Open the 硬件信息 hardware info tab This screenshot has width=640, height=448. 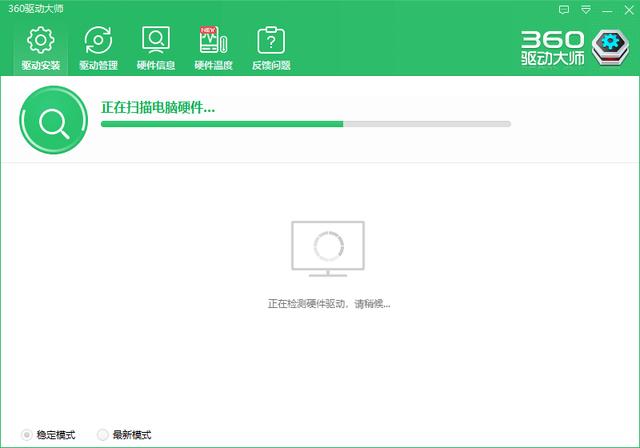tap(156, 48)
